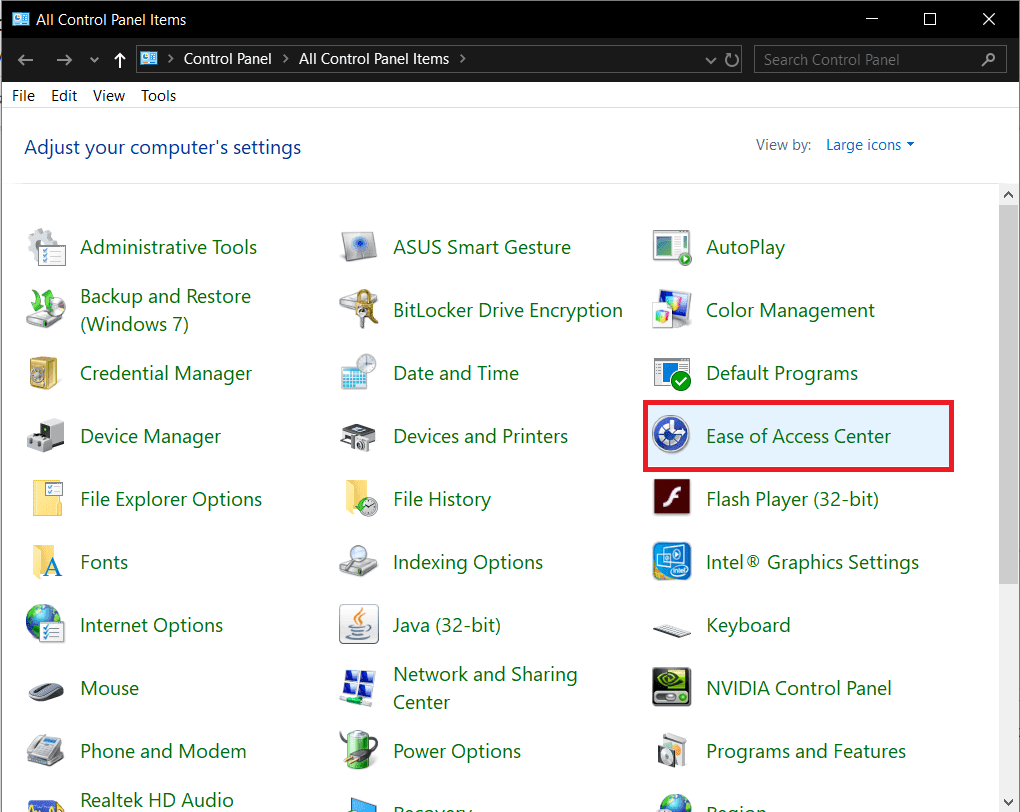This screenshot has width=1020, height=812.
Task: Open the Phone and Modem icon
Action: [x=46, y=751]
